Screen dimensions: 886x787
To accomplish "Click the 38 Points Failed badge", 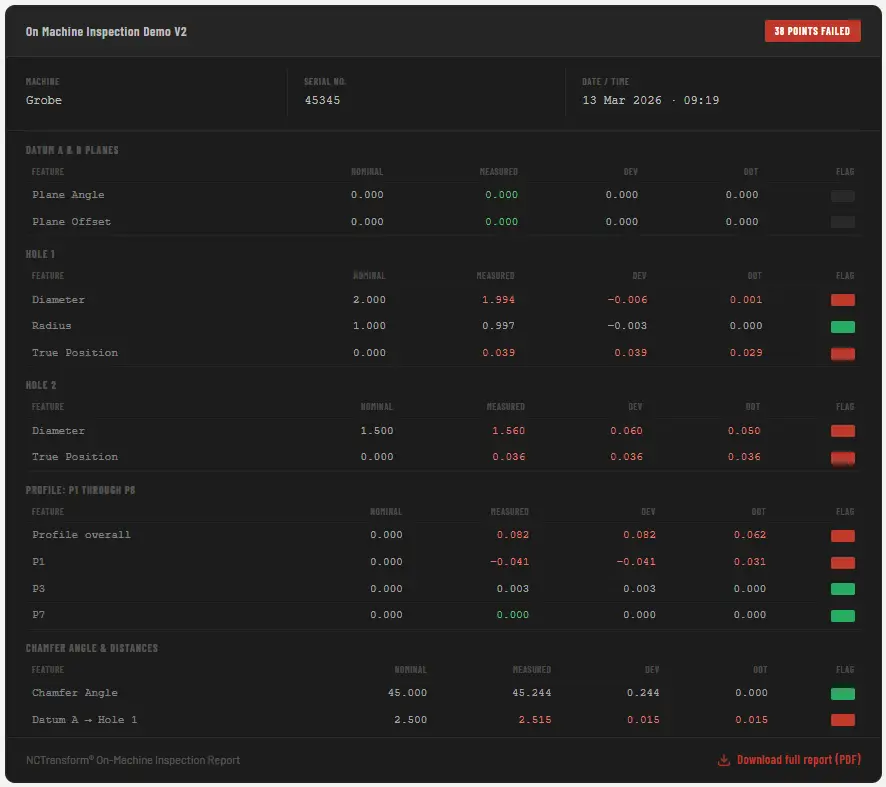I will coord(813,31).
